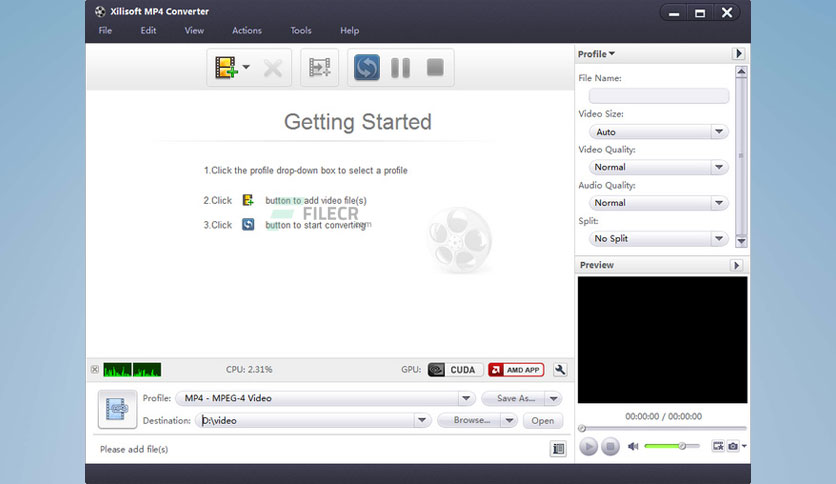The height and width of the screenshot is (484, 836).
Task: Click the preview Stop button
Action: click(610, 446)
